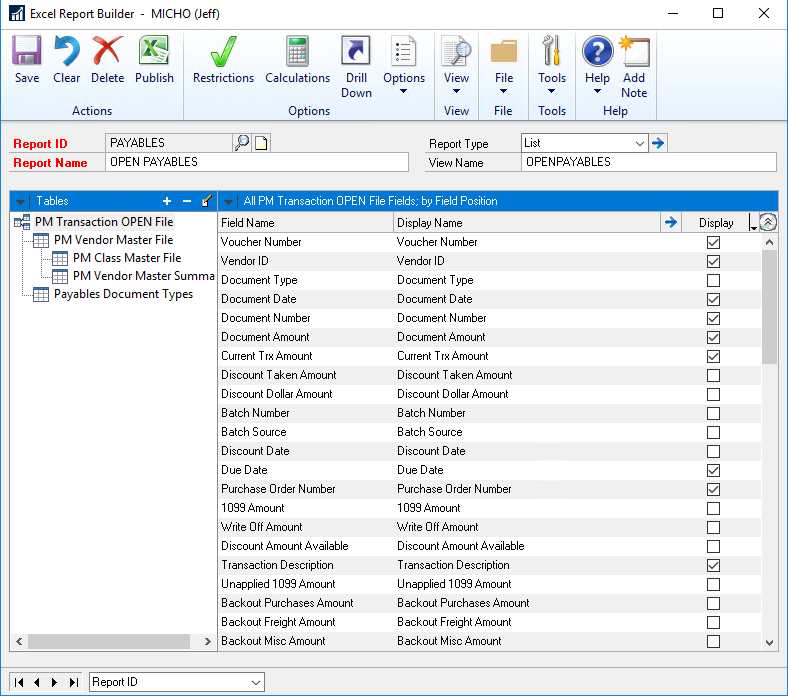Click the field list vertical scrollbar thumb
Image resolution: width=788 pixels, height=696 pixels.
coord(769,307)
